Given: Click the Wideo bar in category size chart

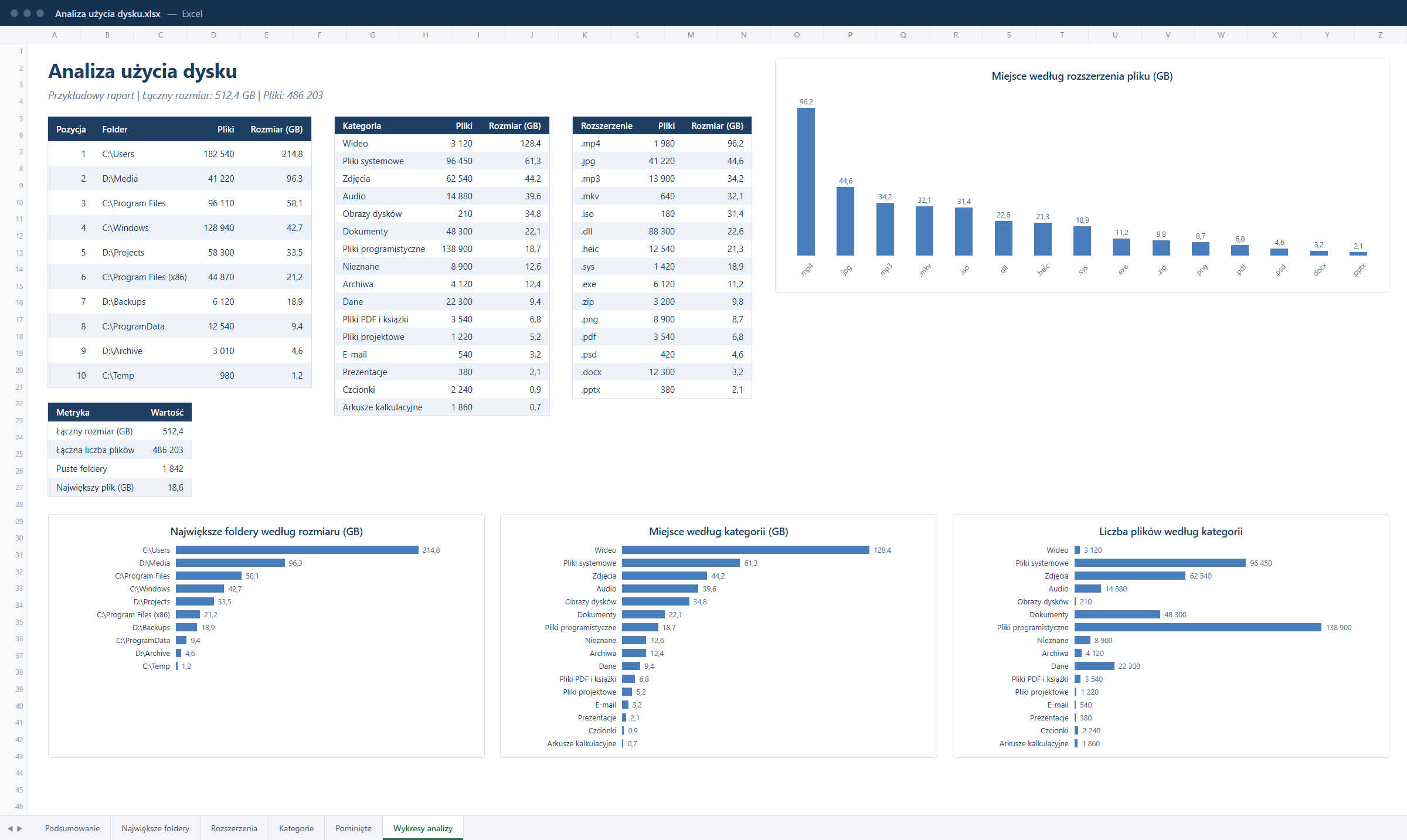Looking at the screenshot, I should [746, 550].
